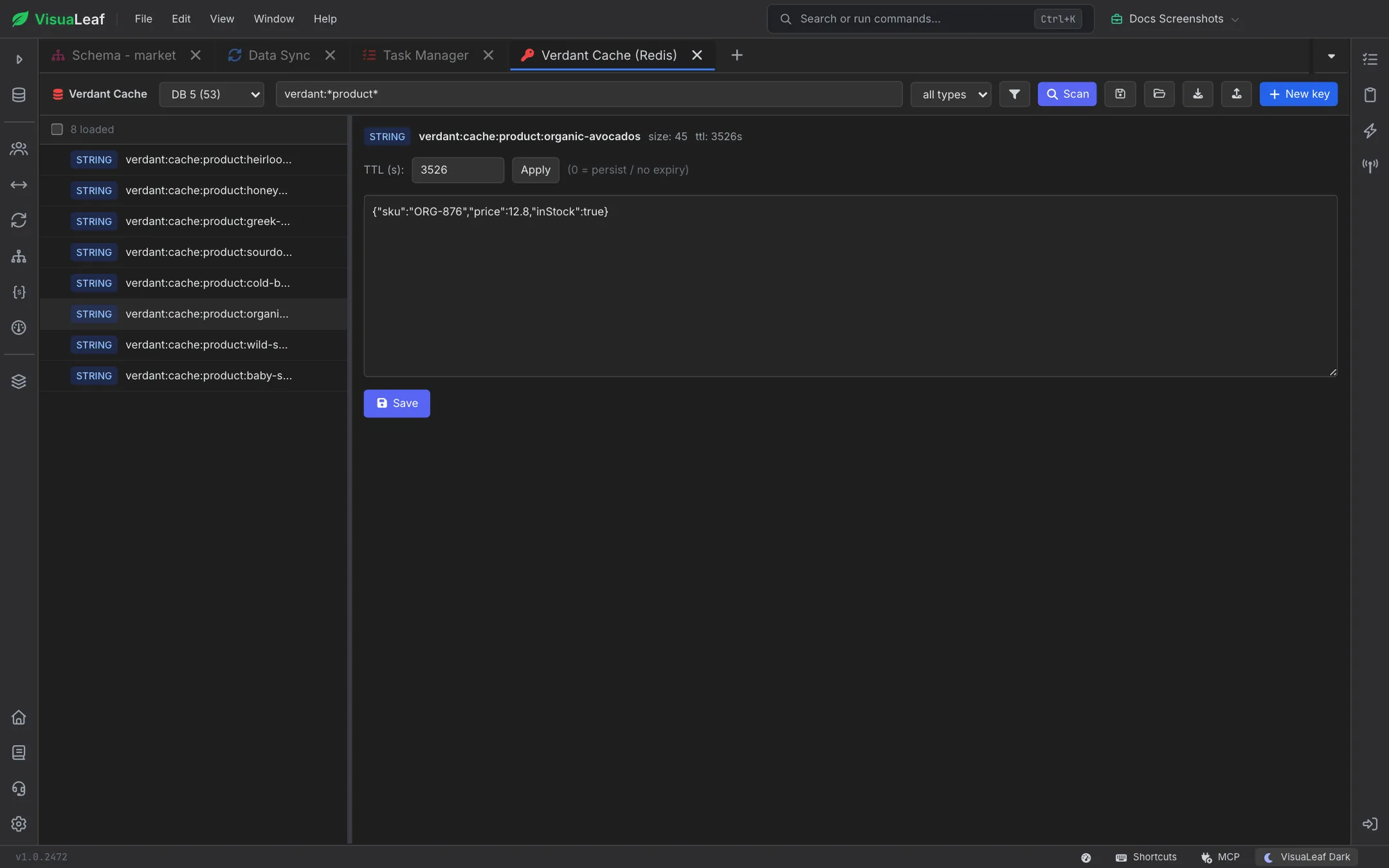Open the tab overflow caret dropdown
This screenshot has height=868, width=1389.
coord(1331,56)
